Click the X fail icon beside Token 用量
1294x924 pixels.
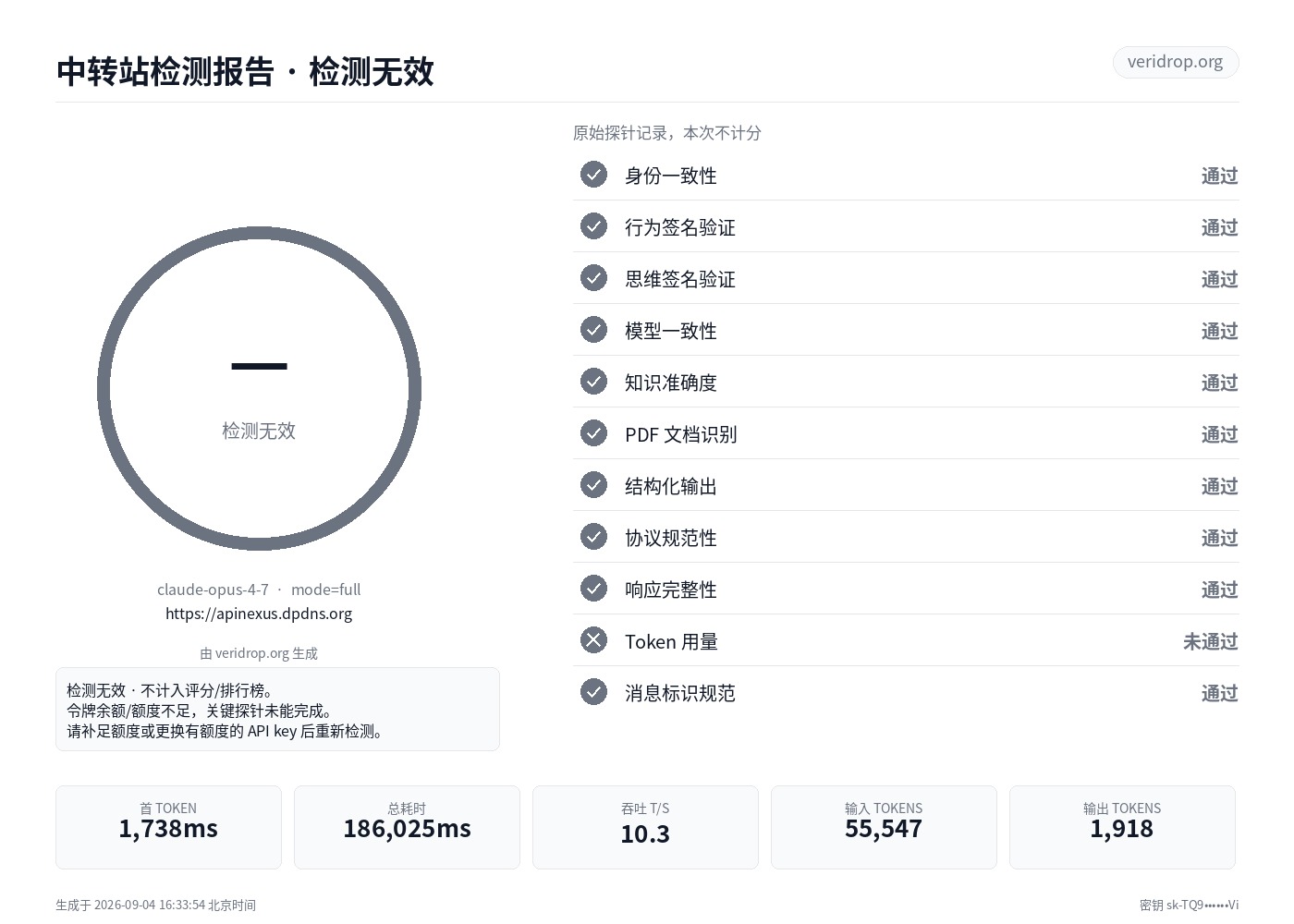click(x=593, y=640)
